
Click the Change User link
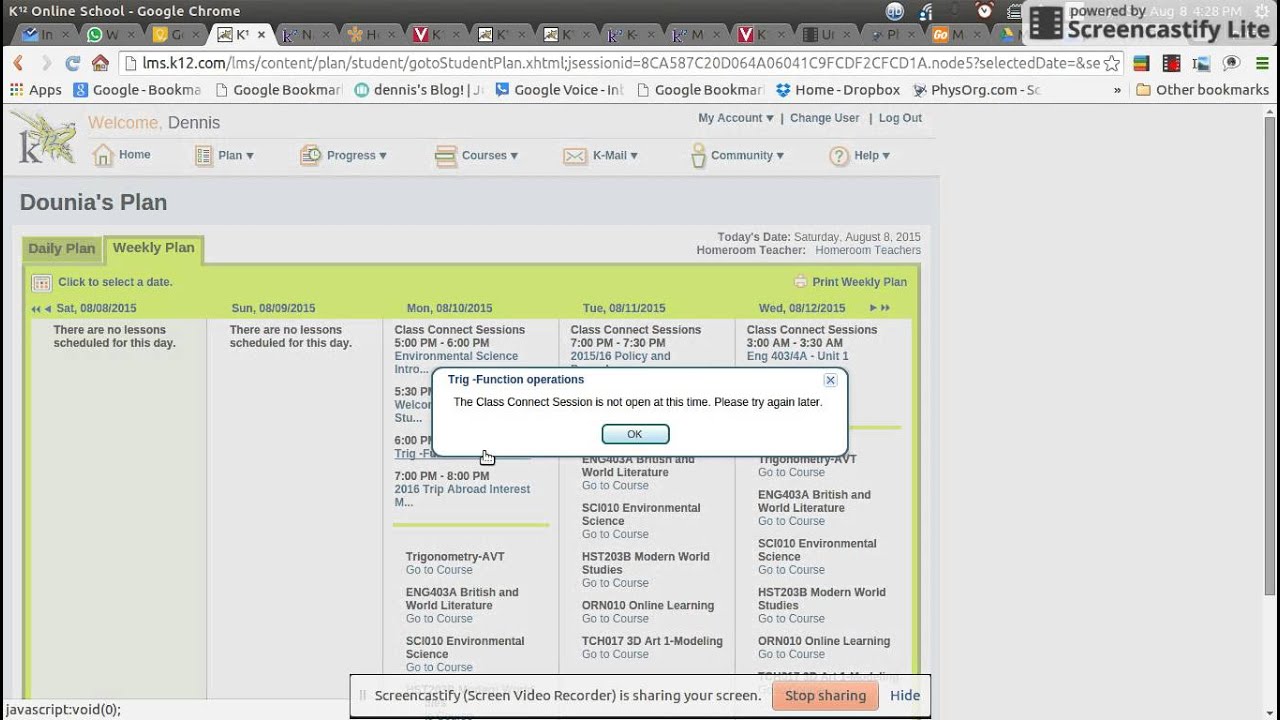tap(824, 118)
